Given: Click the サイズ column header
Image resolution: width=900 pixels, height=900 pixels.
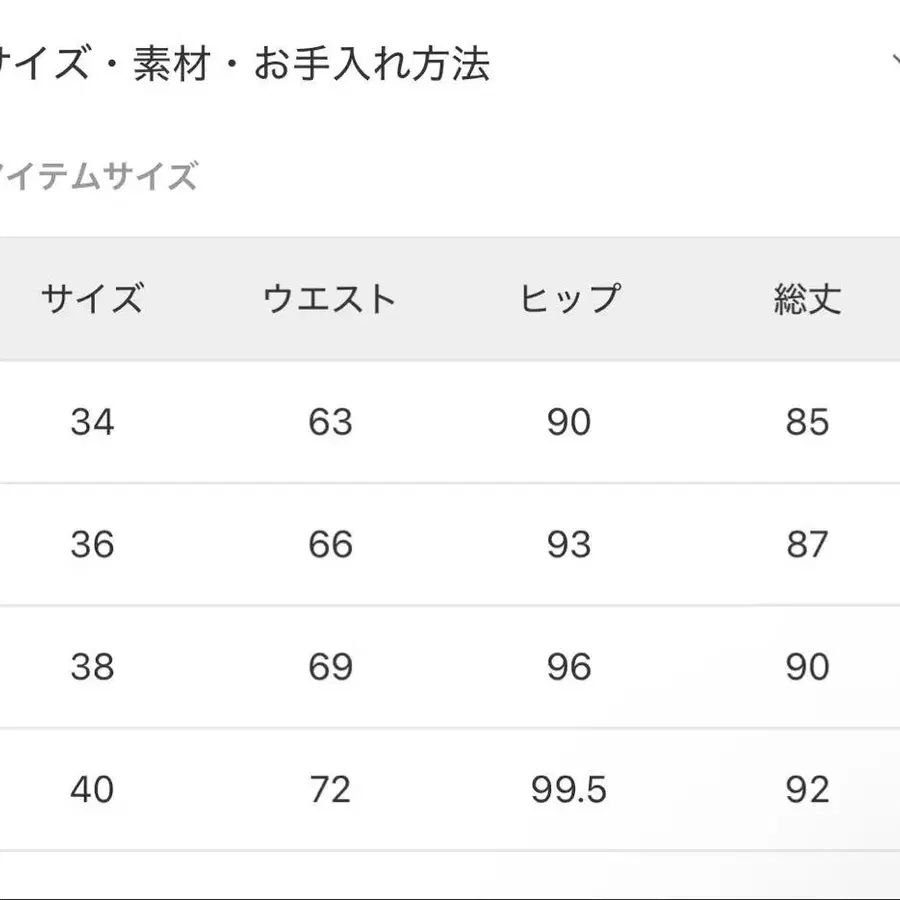Looking at the screenshot, I should click(x=95, y=297).
